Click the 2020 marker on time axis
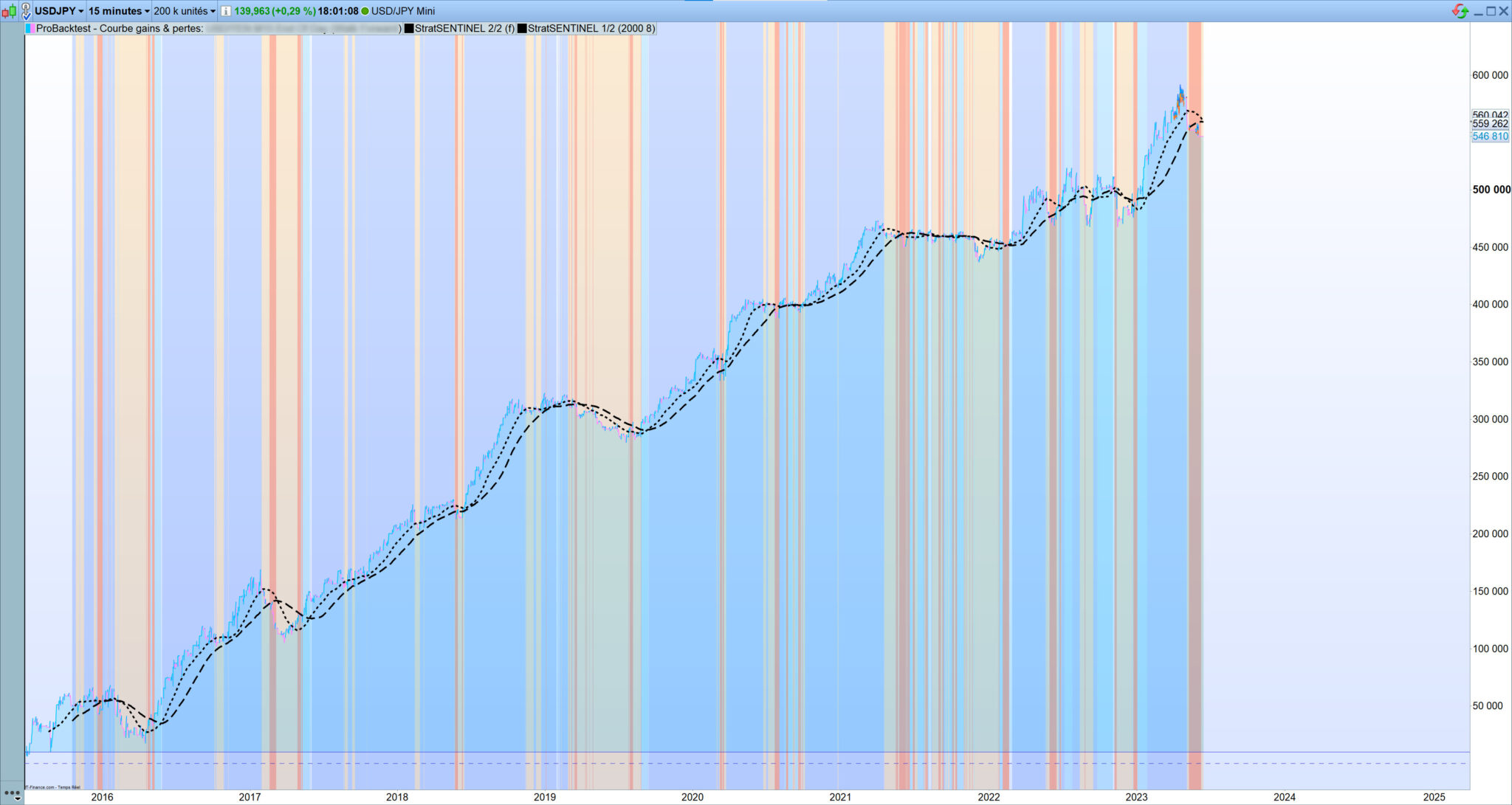The width and height of the screenshot is (1512, 805). 693,797
